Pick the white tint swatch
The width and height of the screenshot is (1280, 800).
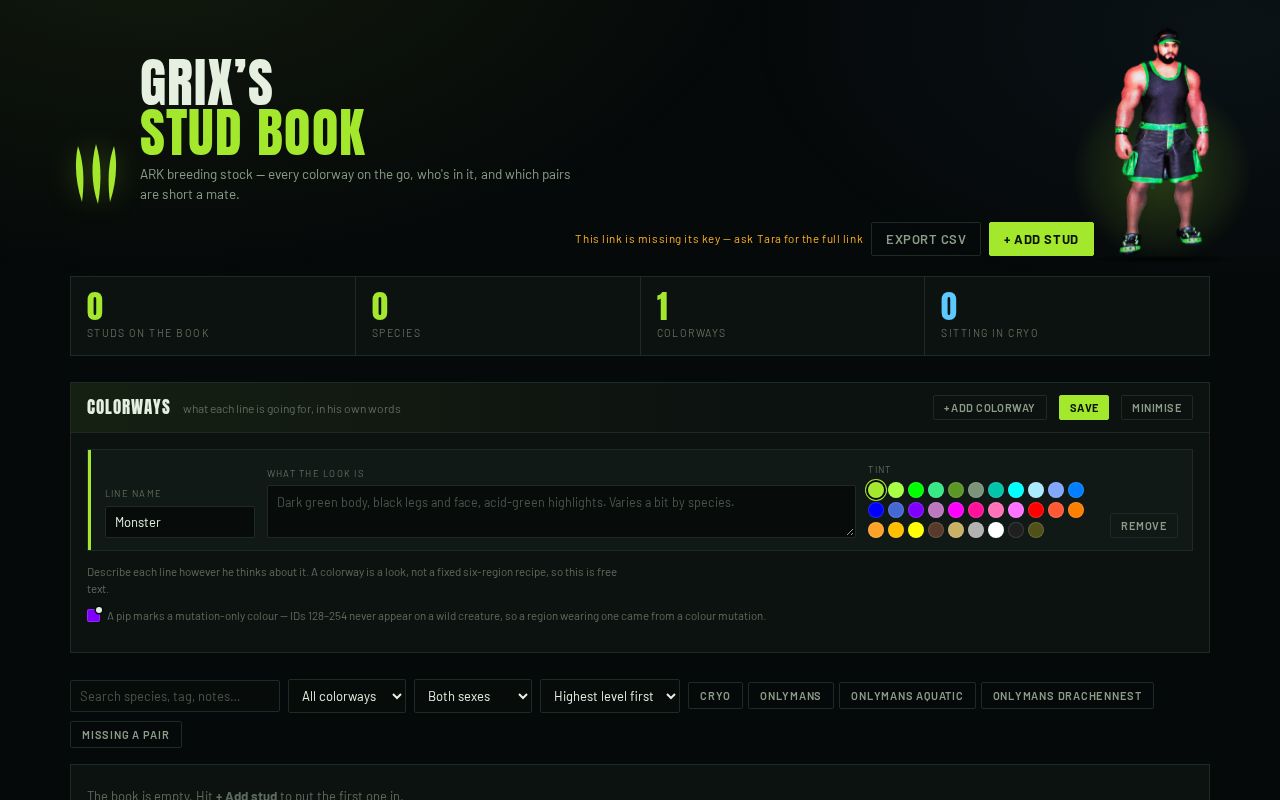(996, 530)
